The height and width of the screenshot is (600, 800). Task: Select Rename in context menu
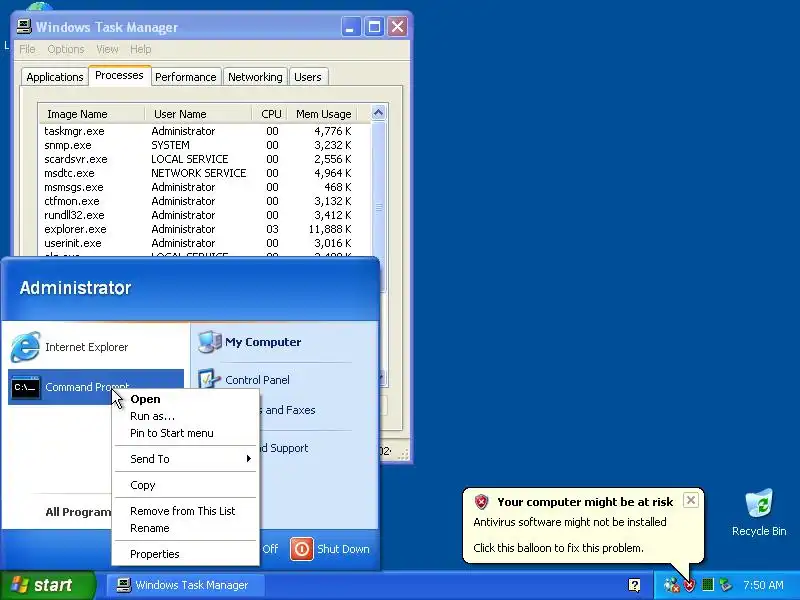pyautogui.click(x=186, y=528)
